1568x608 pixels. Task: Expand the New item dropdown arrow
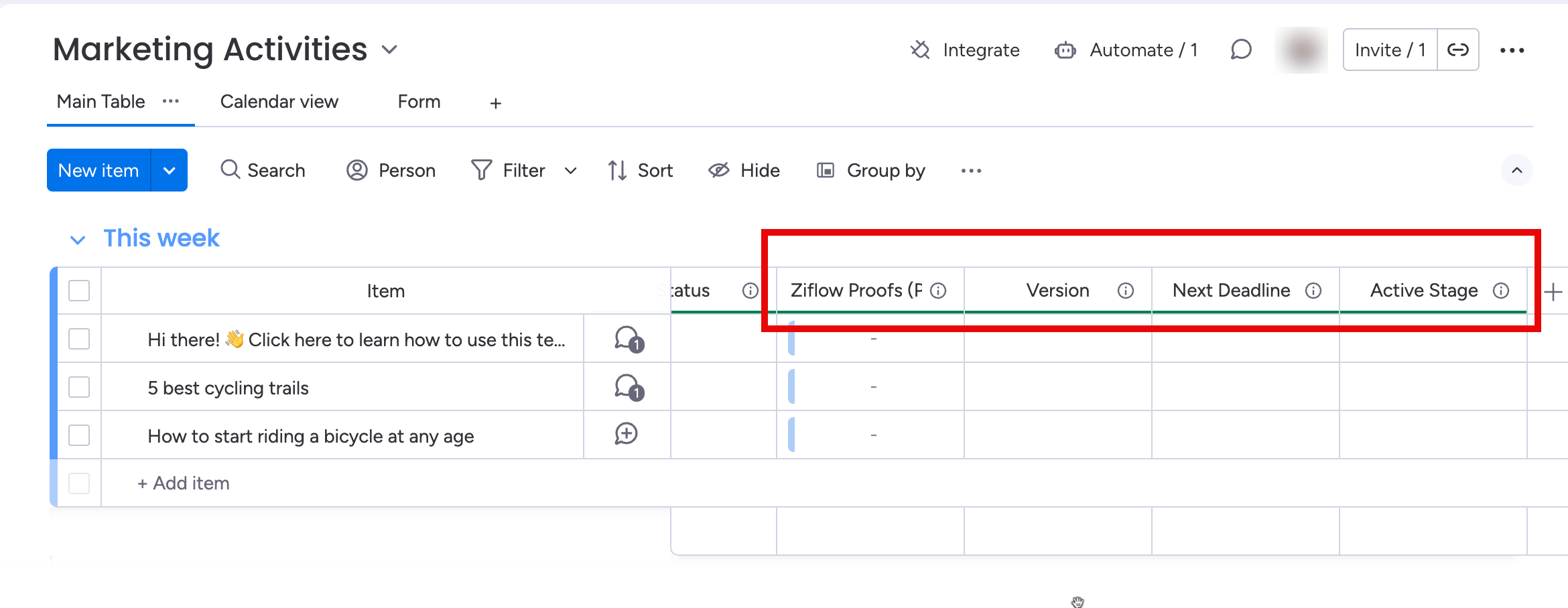click(170, 171)
